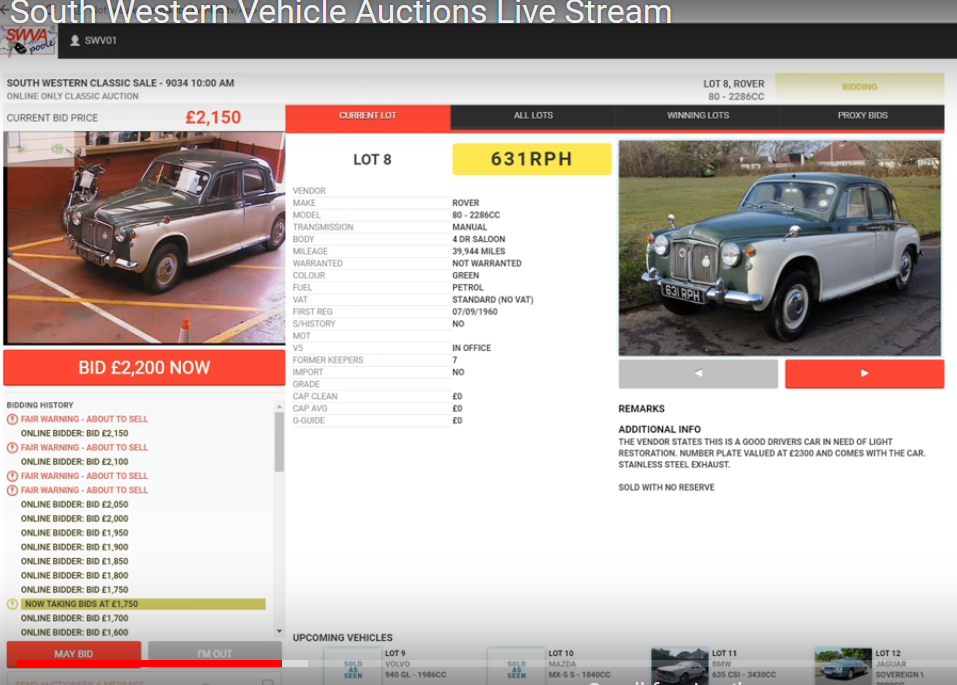Click the South Western Classic Sale title
The height and width of the screenshot is (685, 957).
pyautogui.click(x=120, y=83)
